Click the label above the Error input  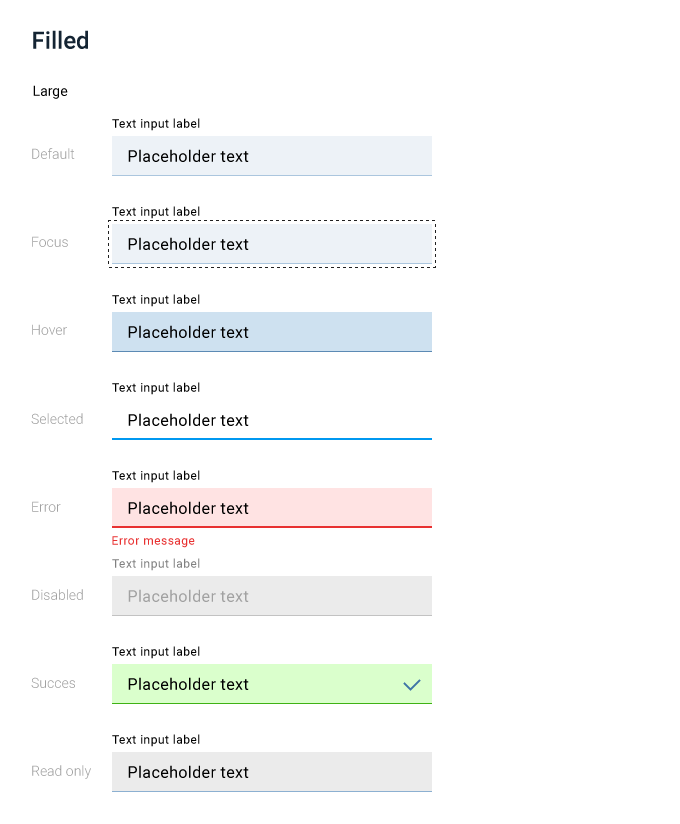click(x=156, y=476)
